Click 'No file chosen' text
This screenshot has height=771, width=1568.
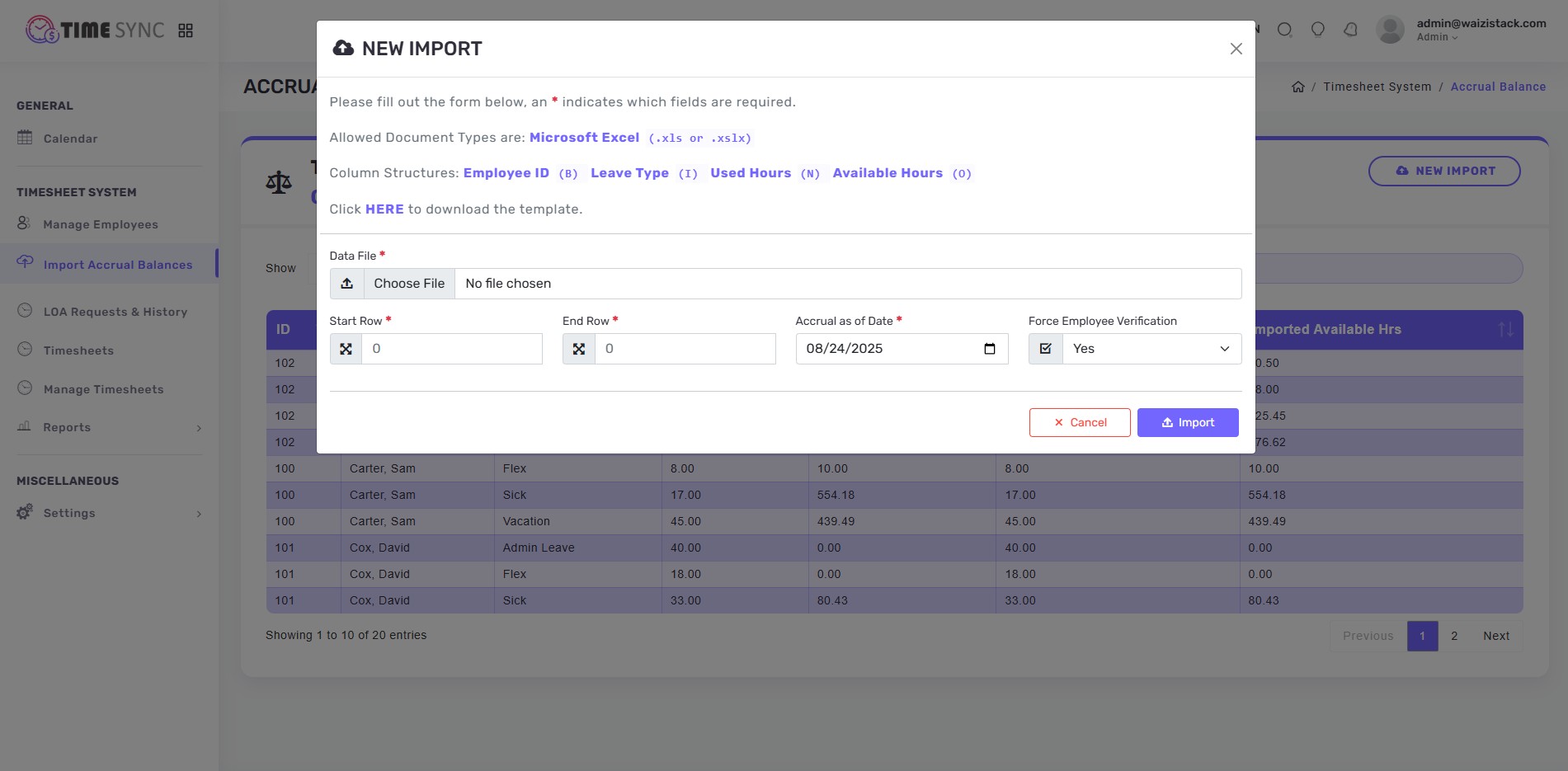pos(508,284)
